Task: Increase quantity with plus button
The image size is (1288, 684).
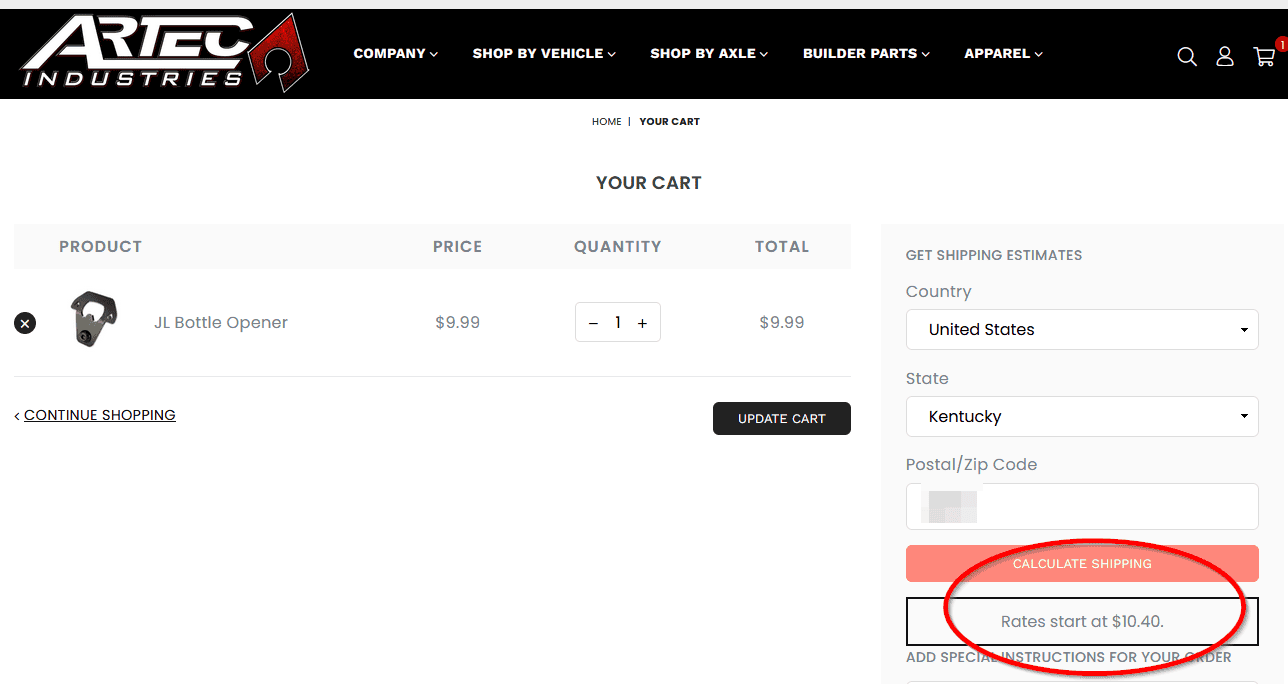Action: [642, 323]
